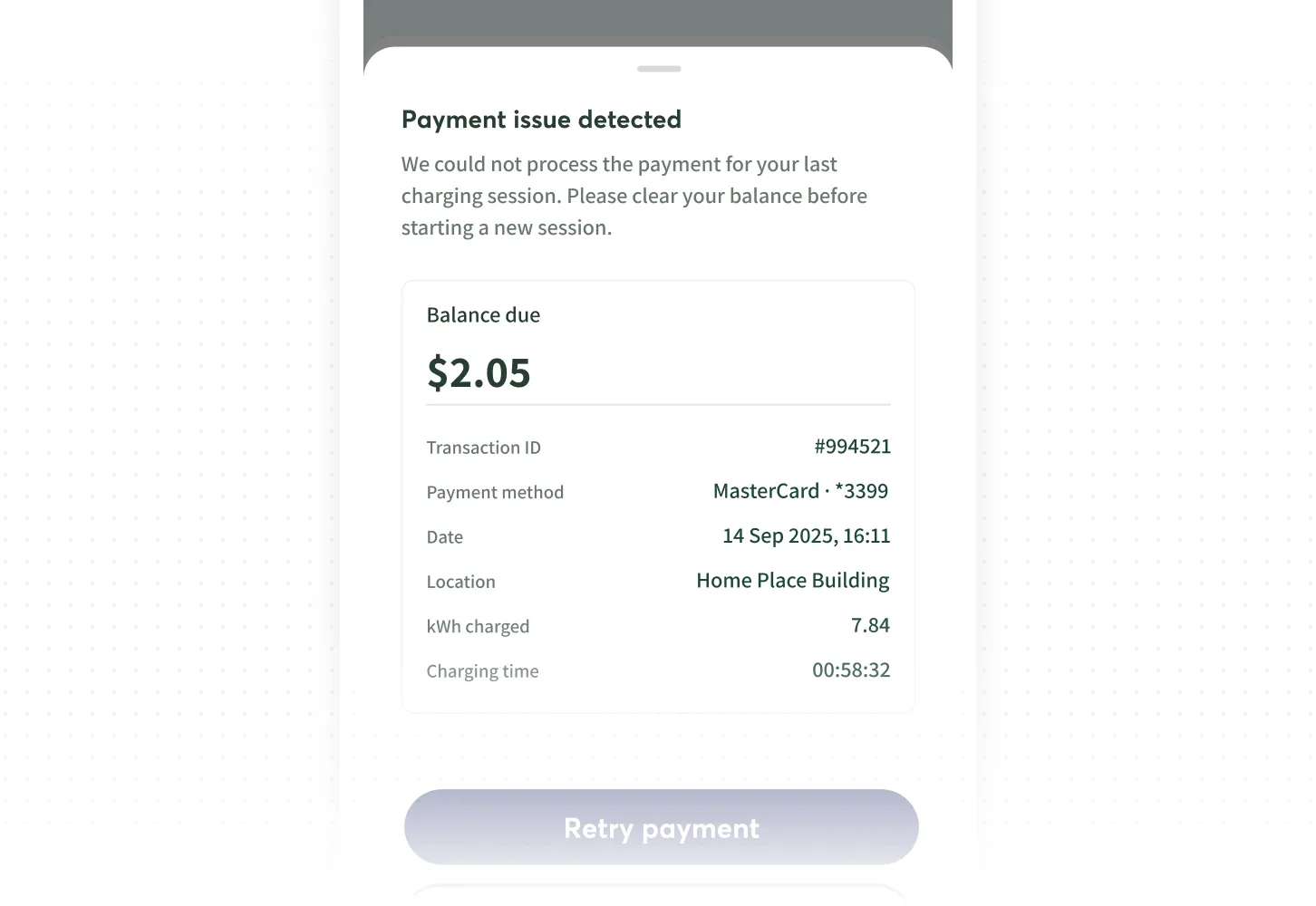The width and height of the screenshot is (1316, 906).
Task: Click the 00:58:32 charging duration
Action: pos(851,670)
